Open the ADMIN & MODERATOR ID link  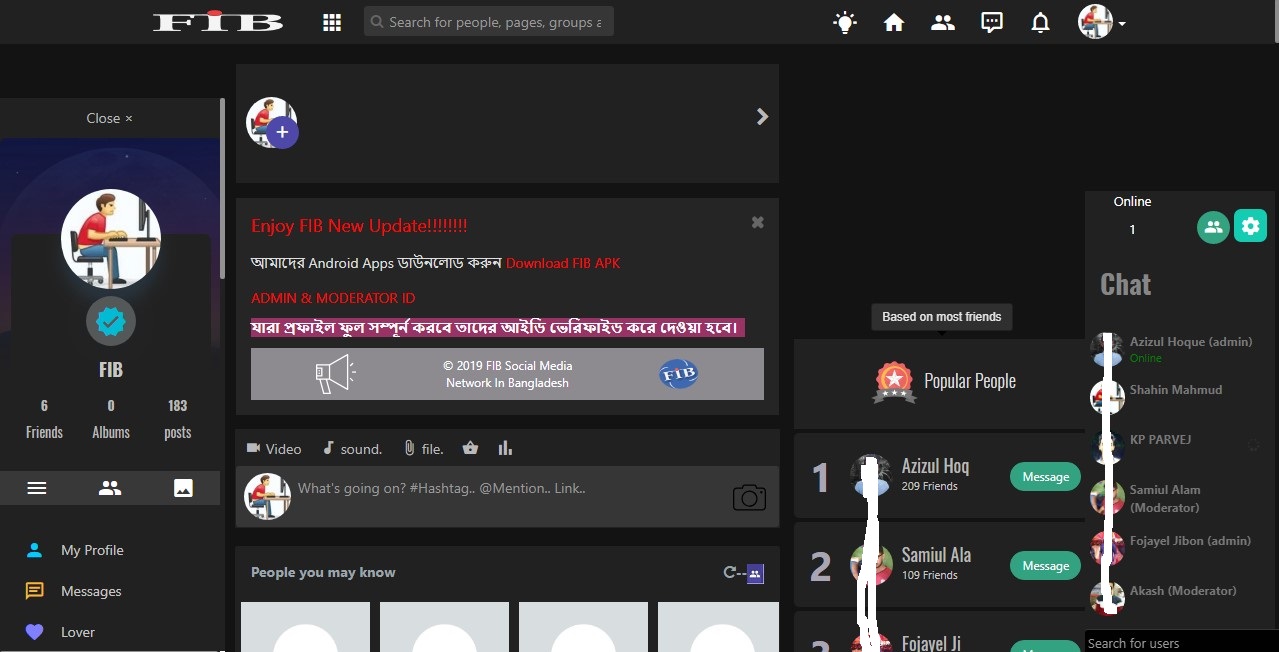(x=333, y=298)
